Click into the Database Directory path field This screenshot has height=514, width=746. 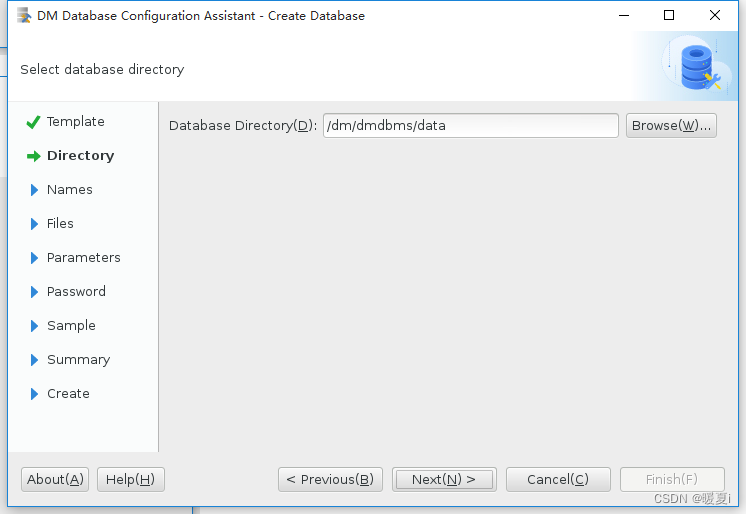(471, 126)
